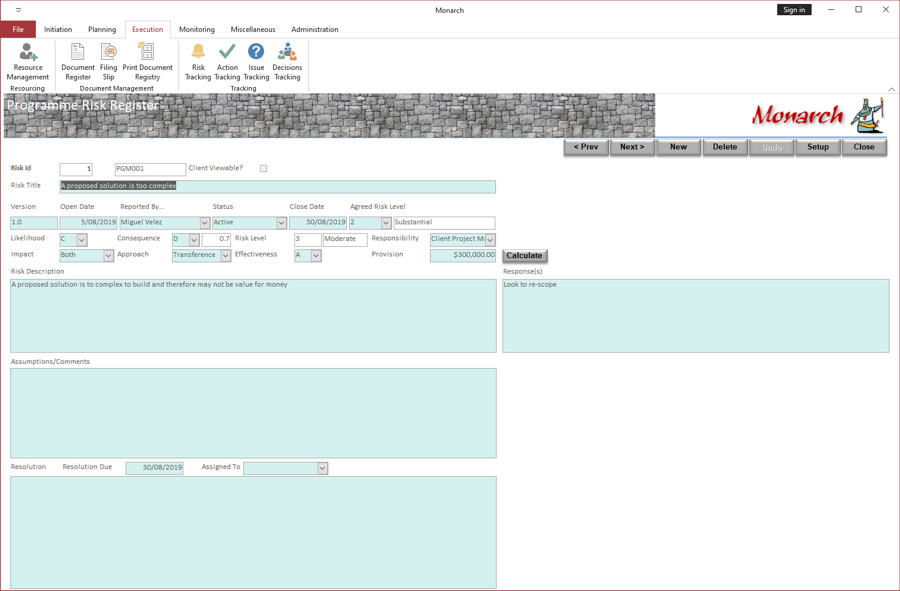Screen dimensions: 900x591
Task: Open the Approach dropdown
Action: click(226, 255)
